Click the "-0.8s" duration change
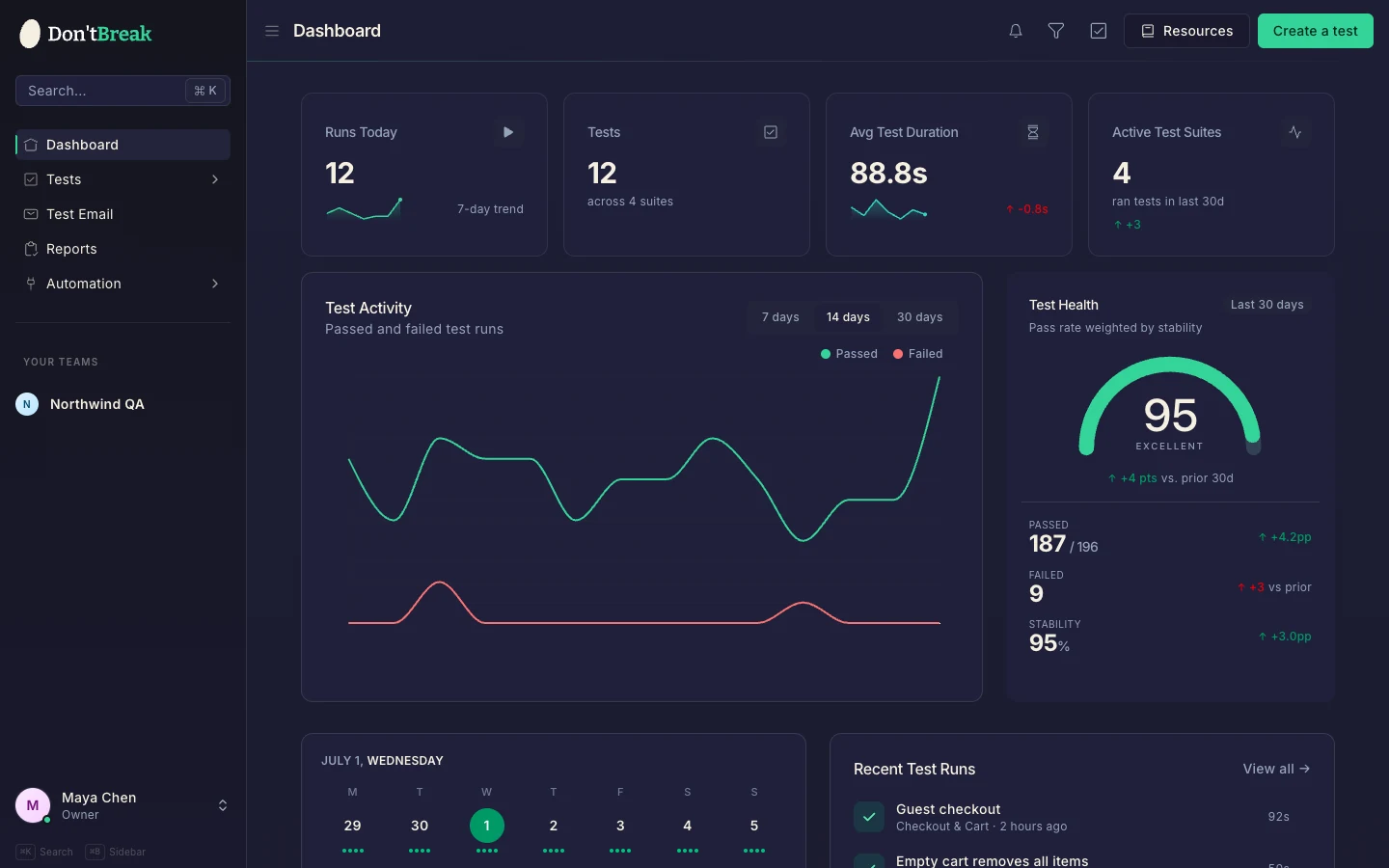1389x868 pixels. click(x=1027, y=209)
